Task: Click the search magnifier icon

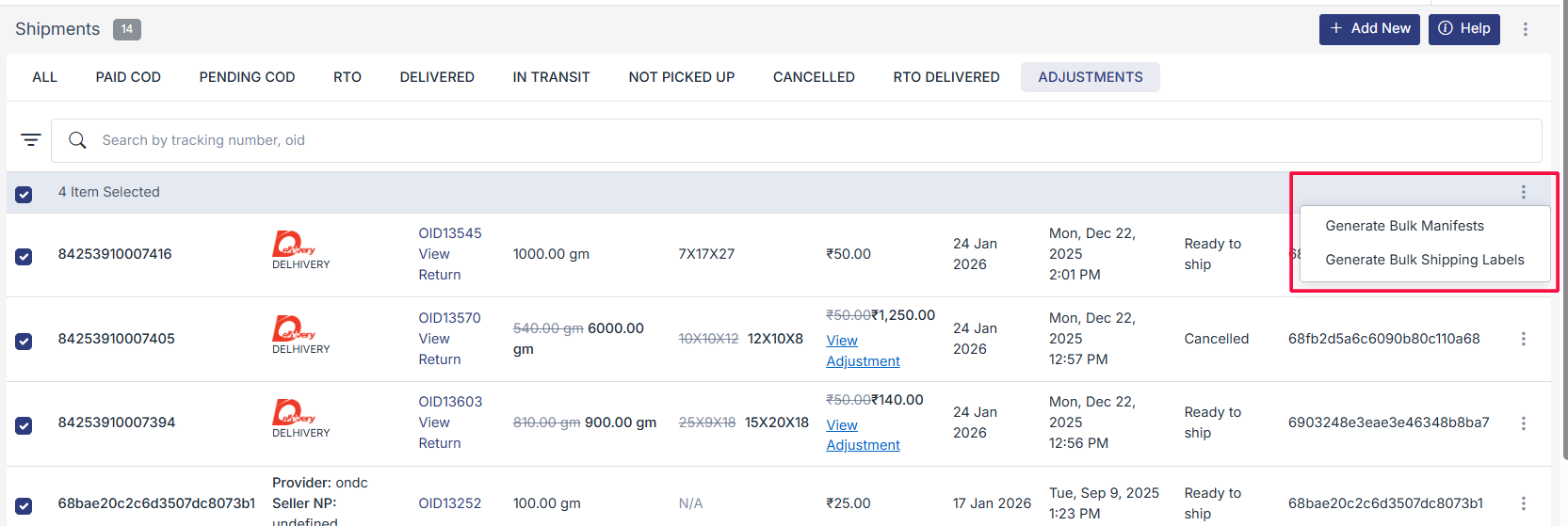Action: tap(78, 140)
